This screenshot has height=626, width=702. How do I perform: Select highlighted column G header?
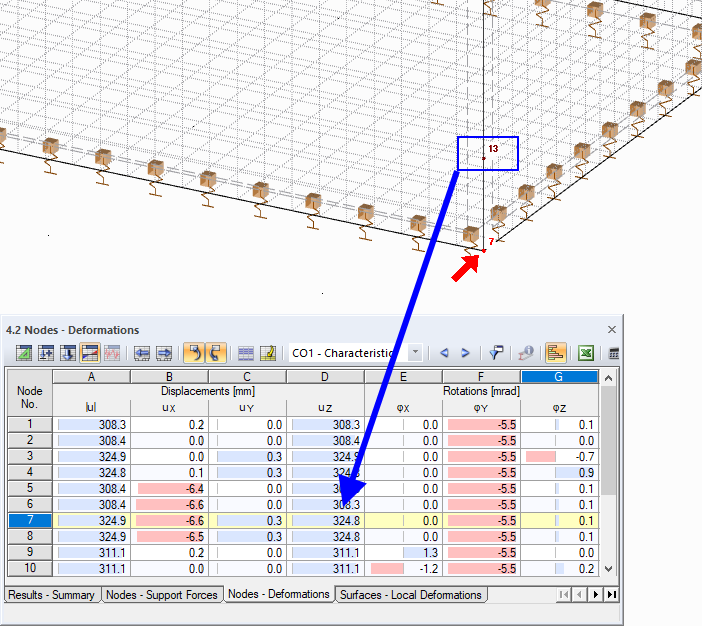tap(559, 377)
